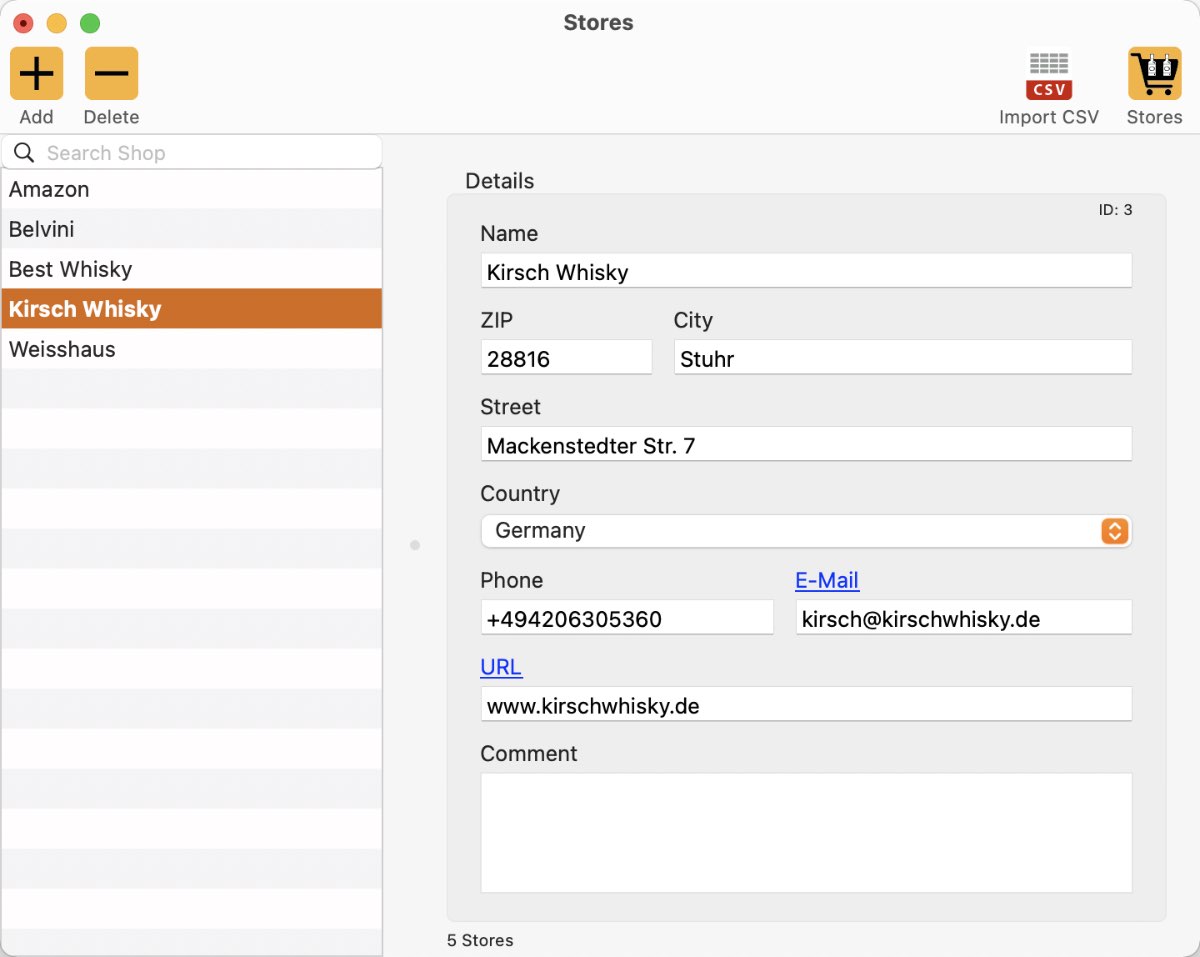The height and width of the screenshot is (957, 1200).
Task: Click the 5 Stores status text
Action: coord(480,940)
